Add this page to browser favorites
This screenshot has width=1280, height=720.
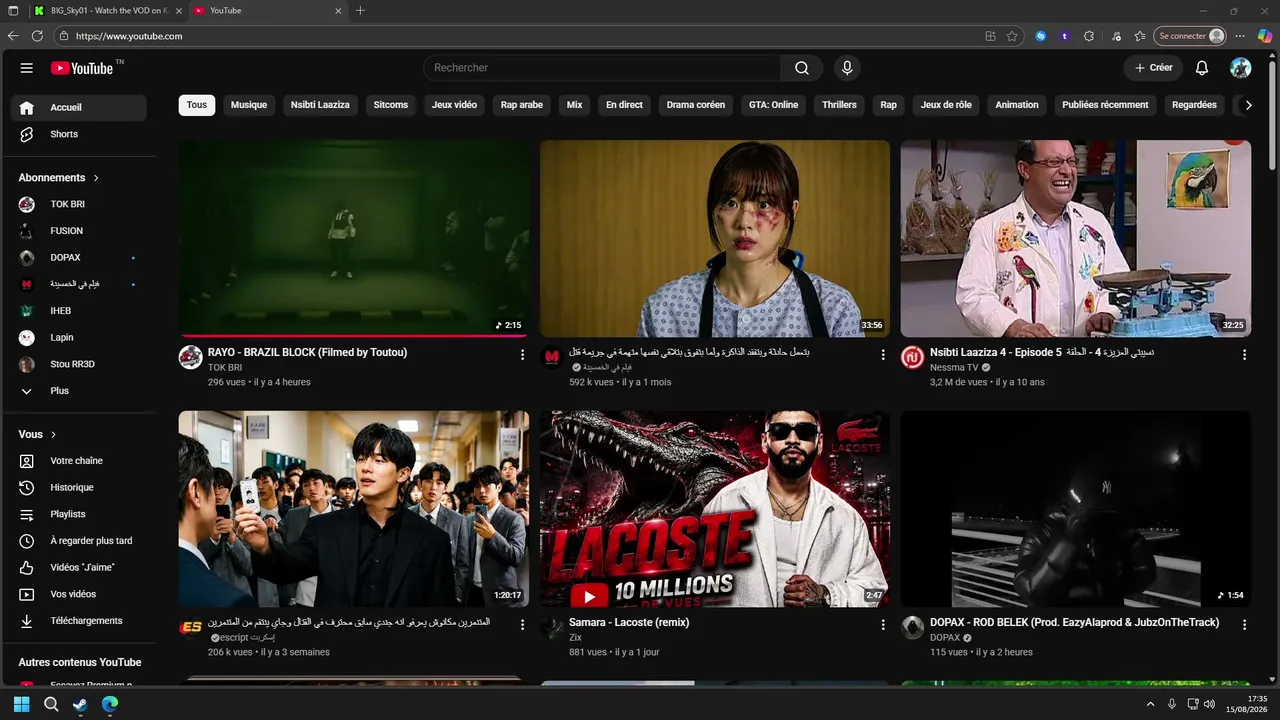coord(1012,36)
